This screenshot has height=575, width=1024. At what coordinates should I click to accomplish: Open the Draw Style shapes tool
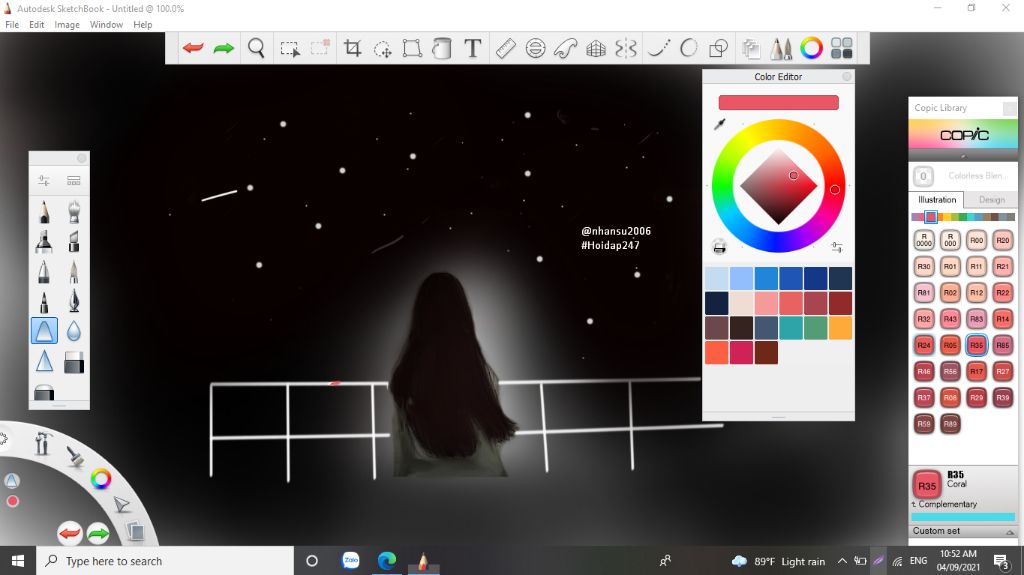point(718,48)
